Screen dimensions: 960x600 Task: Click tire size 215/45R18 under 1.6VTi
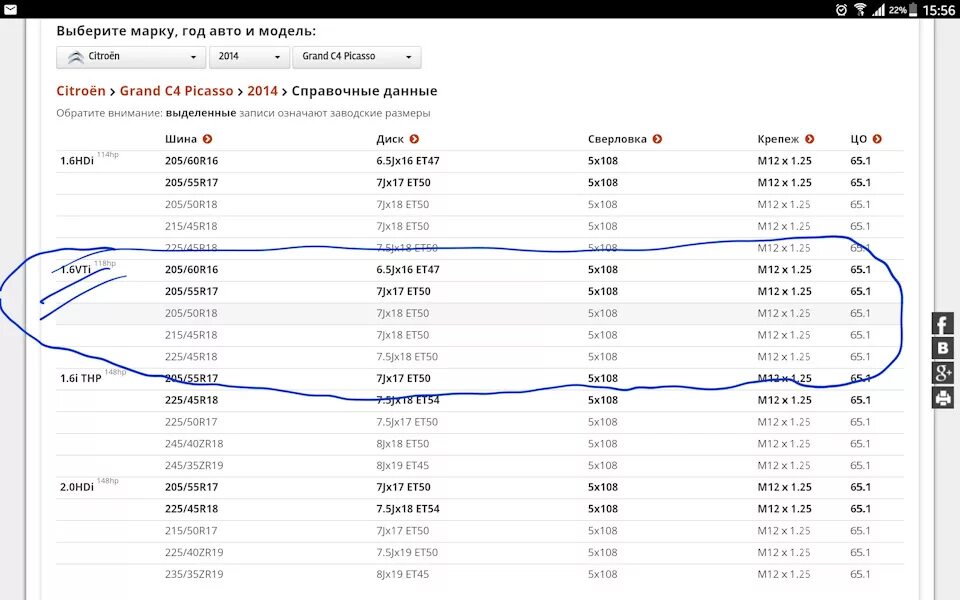click(x=191, y=335)
